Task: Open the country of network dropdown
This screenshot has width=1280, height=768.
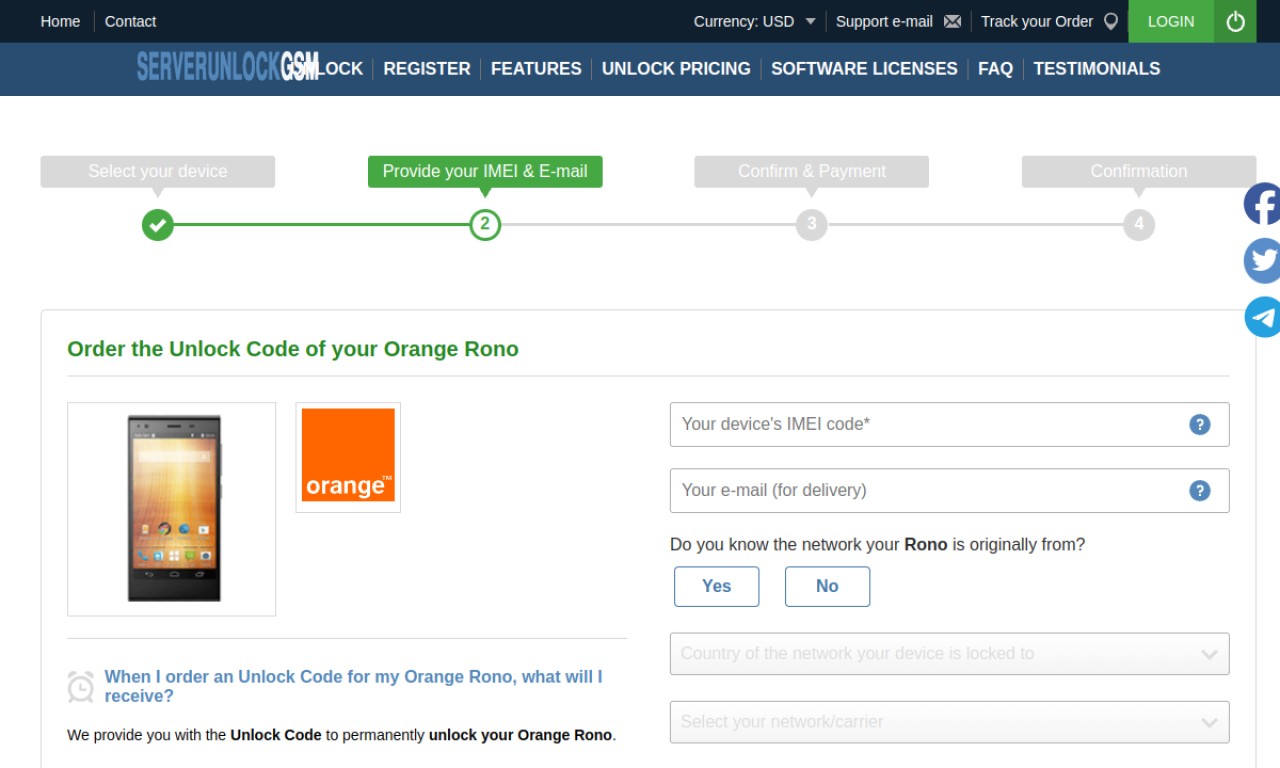Action: coord(949,654)
